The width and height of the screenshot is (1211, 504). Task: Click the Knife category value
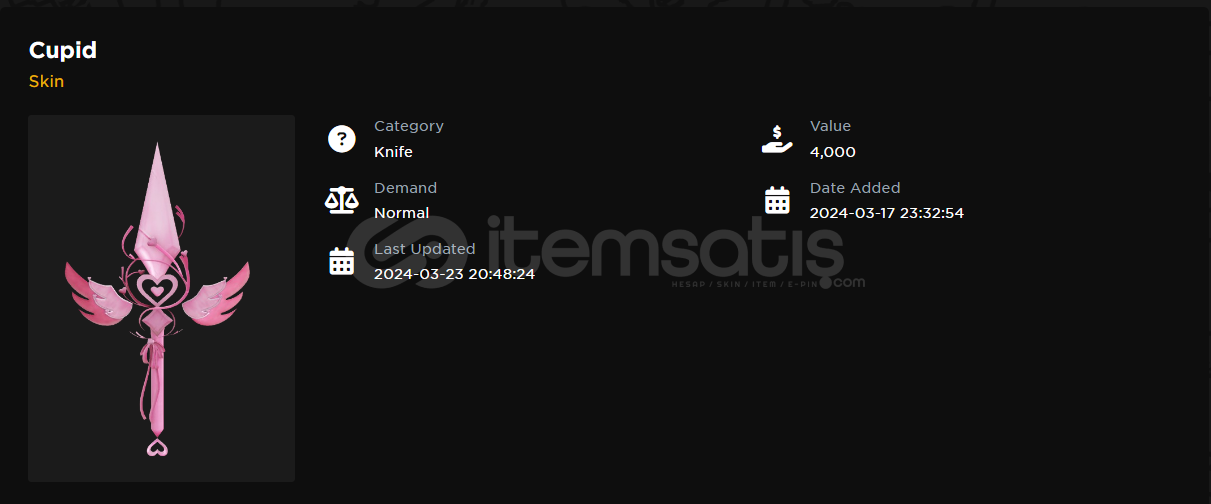393,152
